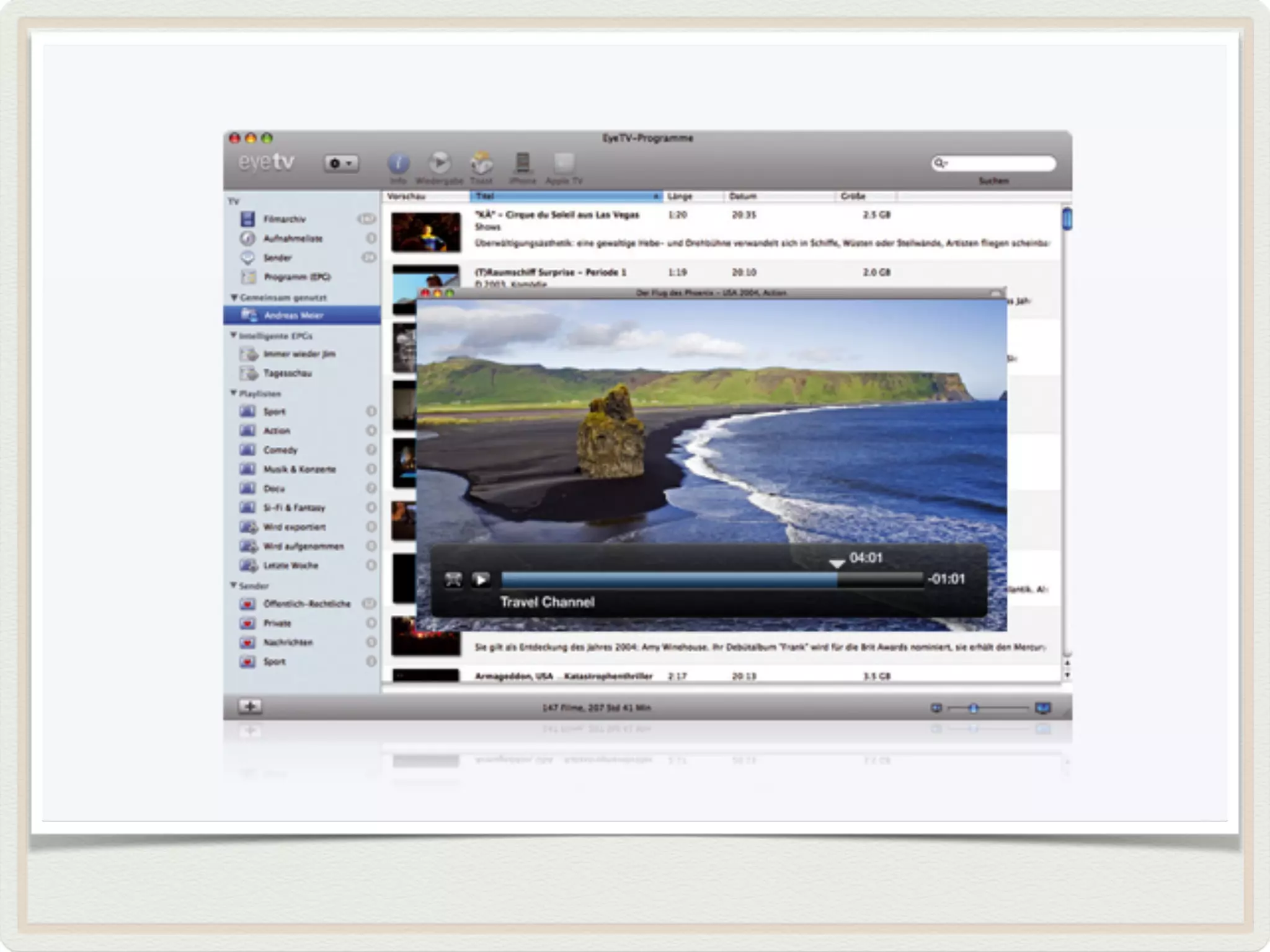Collapse the Sender section triangle
Screen dimensions: 1270x952
[234, 585]
